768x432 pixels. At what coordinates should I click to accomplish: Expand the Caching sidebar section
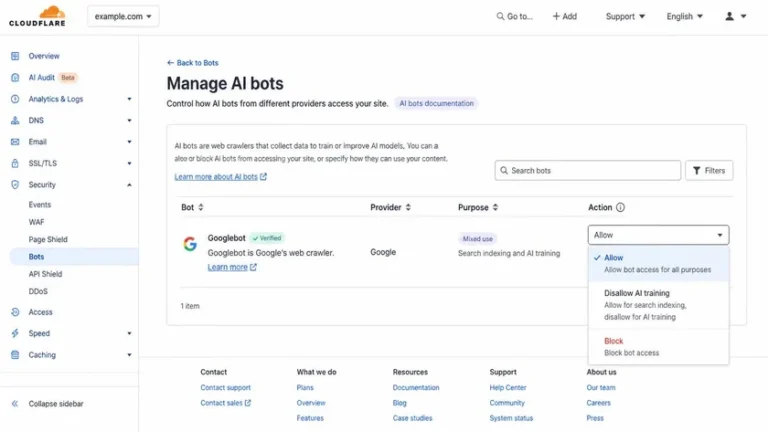tap(129, 355)
